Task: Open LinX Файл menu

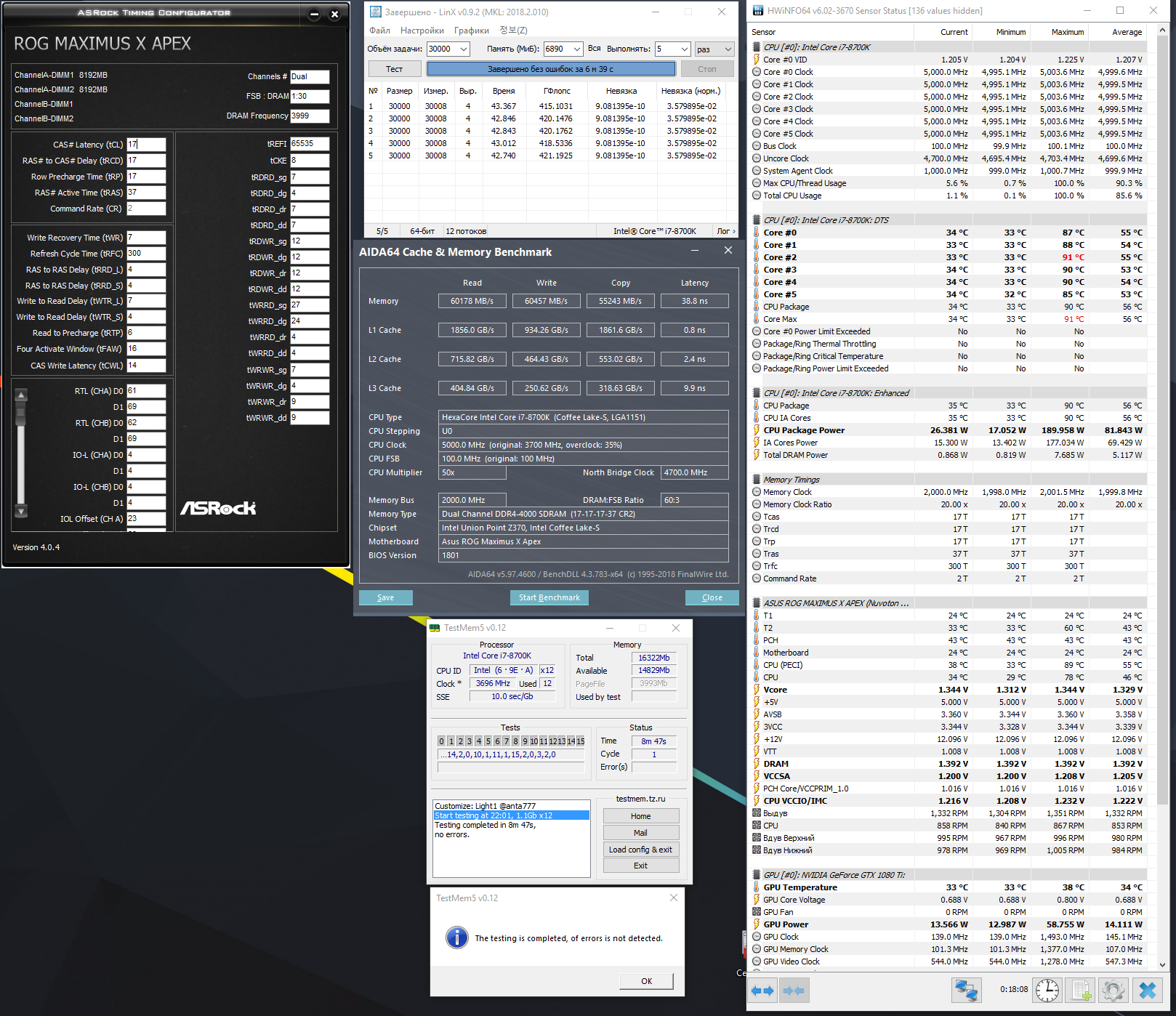Action: [379, 31]
